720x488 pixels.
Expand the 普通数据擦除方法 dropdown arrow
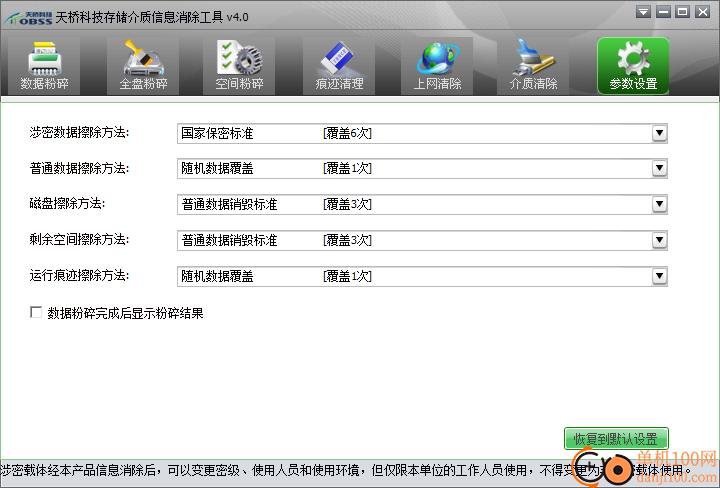[659, 168]
